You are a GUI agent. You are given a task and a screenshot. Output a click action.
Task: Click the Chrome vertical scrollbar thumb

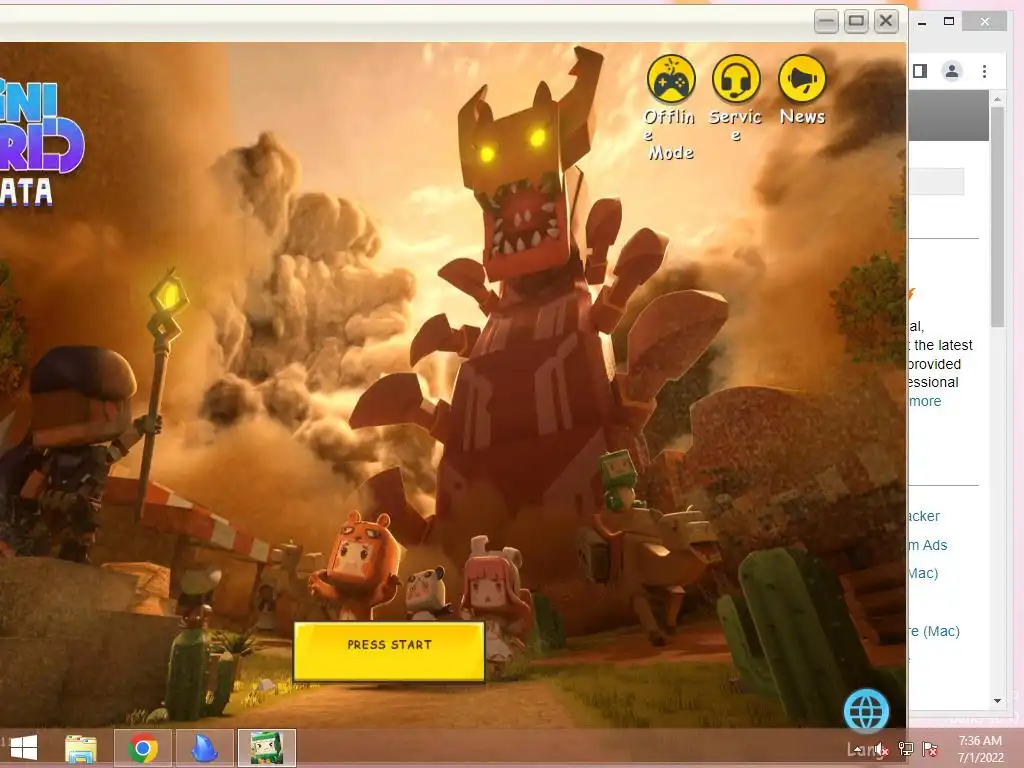point(997,216)
